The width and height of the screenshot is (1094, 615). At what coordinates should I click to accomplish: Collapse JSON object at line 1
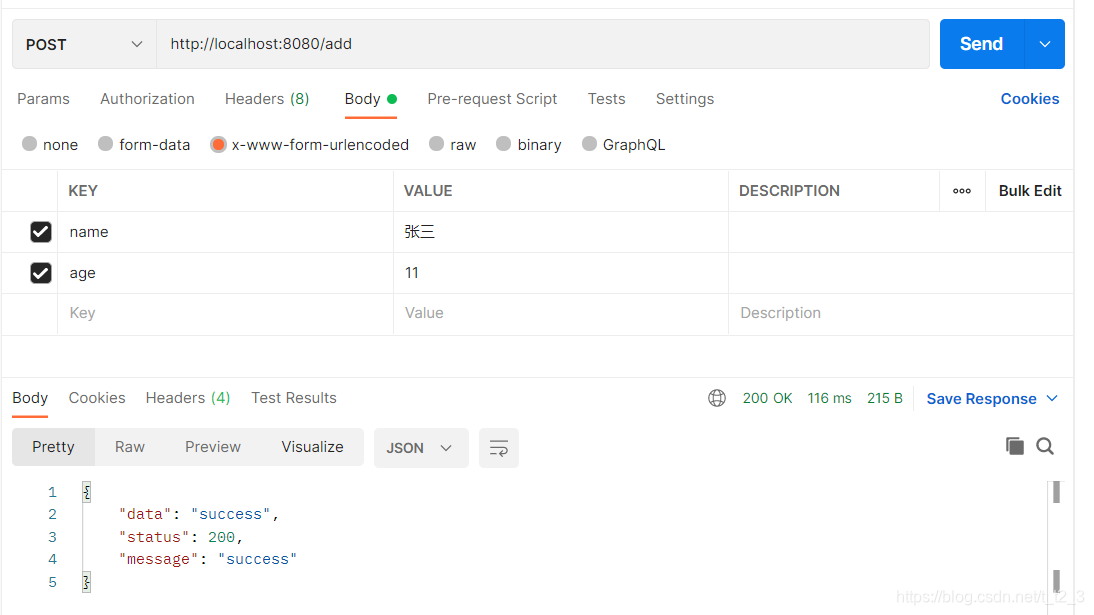(87, 491)
